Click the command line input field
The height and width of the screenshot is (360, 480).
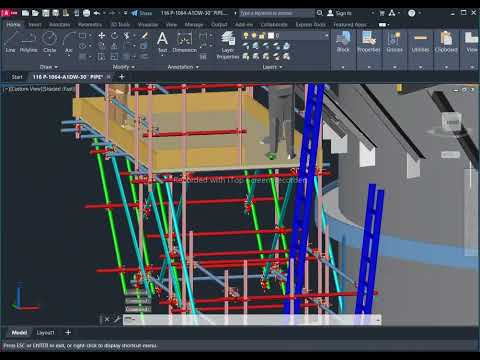(x=252, y=320)
